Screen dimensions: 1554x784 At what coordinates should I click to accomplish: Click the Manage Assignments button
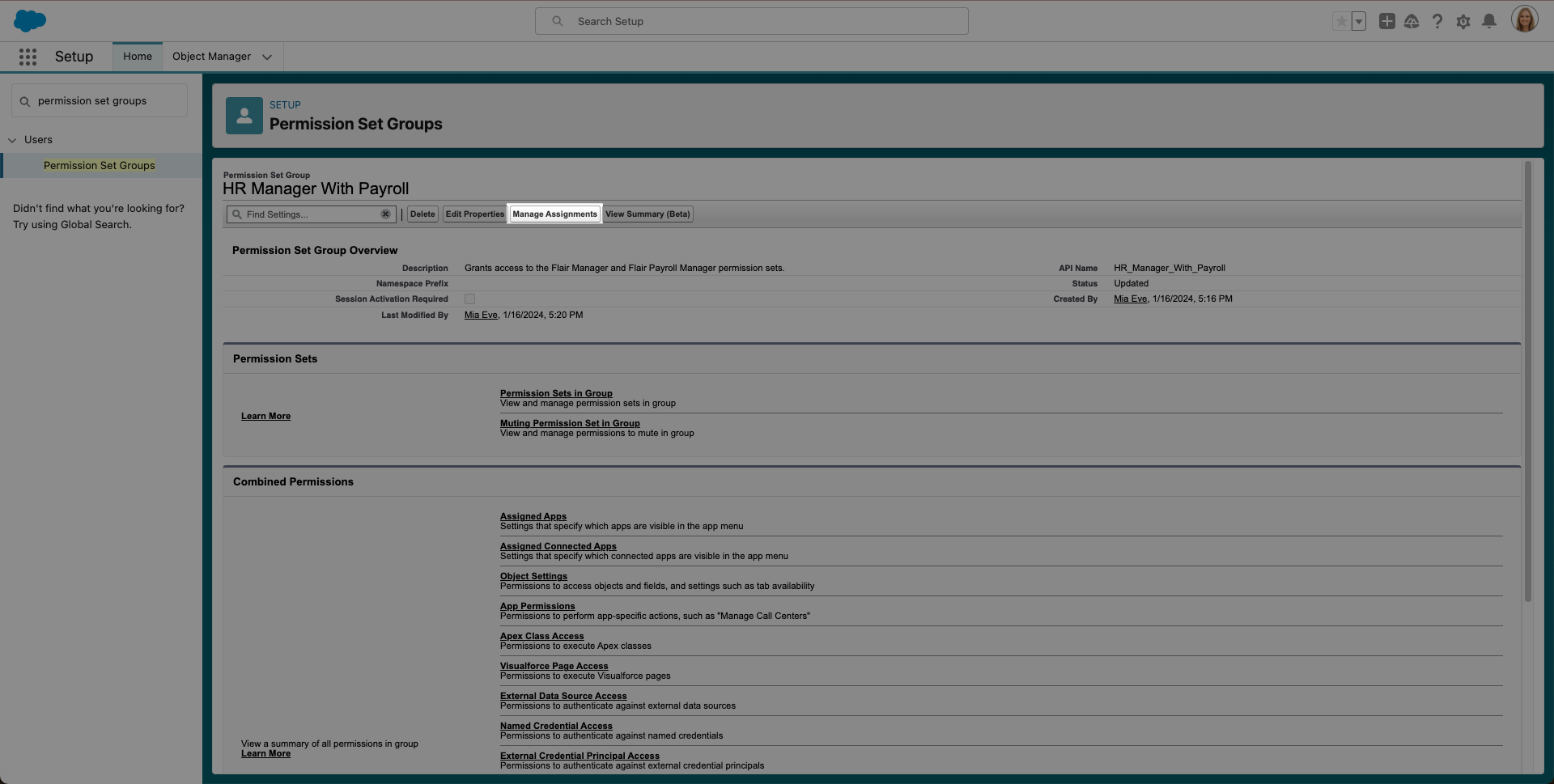pos(554,214)
